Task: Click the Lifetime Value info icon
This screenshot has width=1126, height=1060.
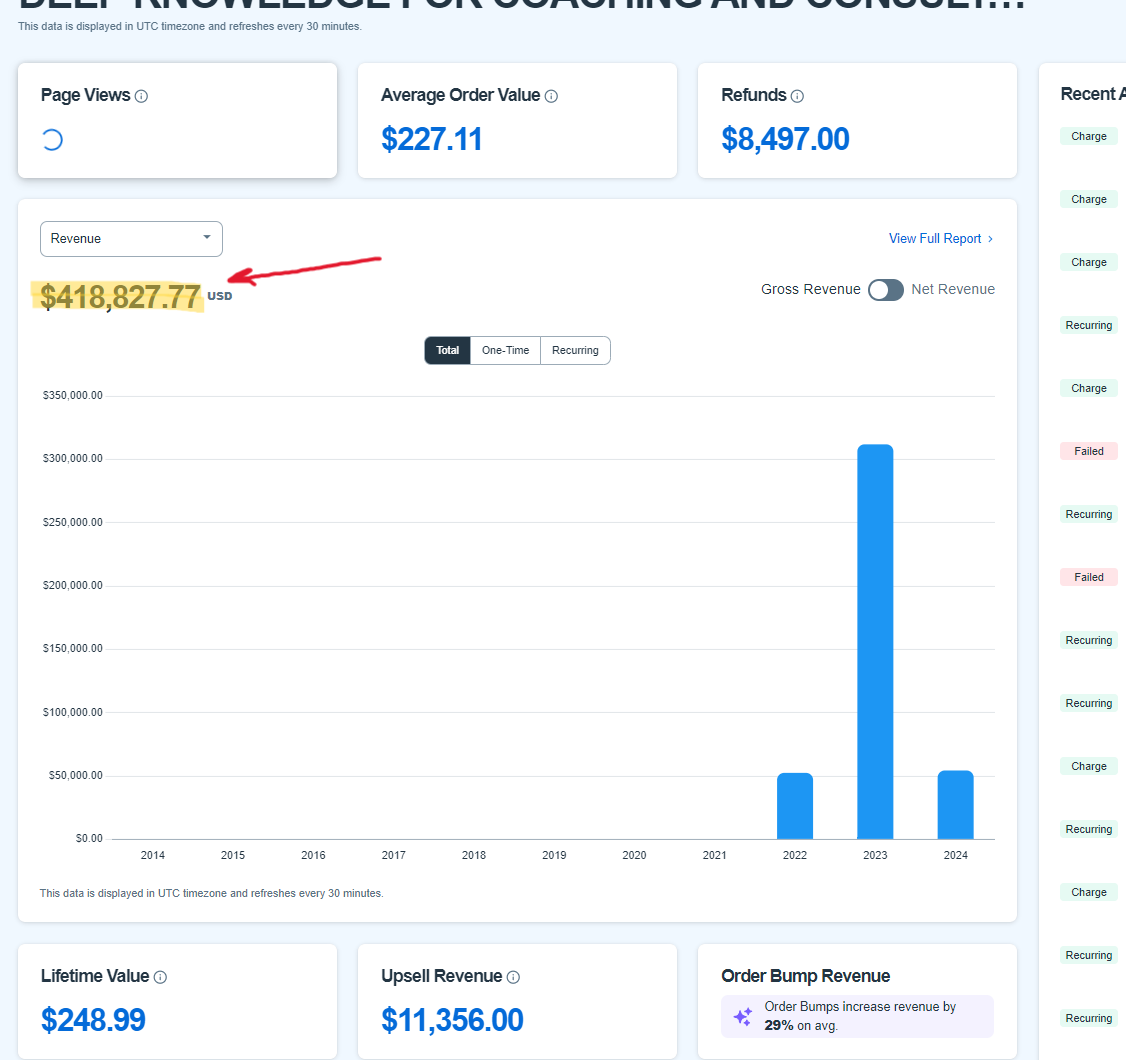Action: (x=160, y=977)
